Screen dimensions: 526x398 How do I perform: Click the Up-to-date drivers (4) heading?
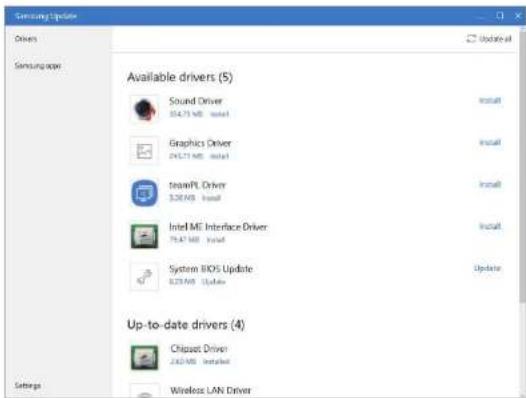[x=186, y=325]
